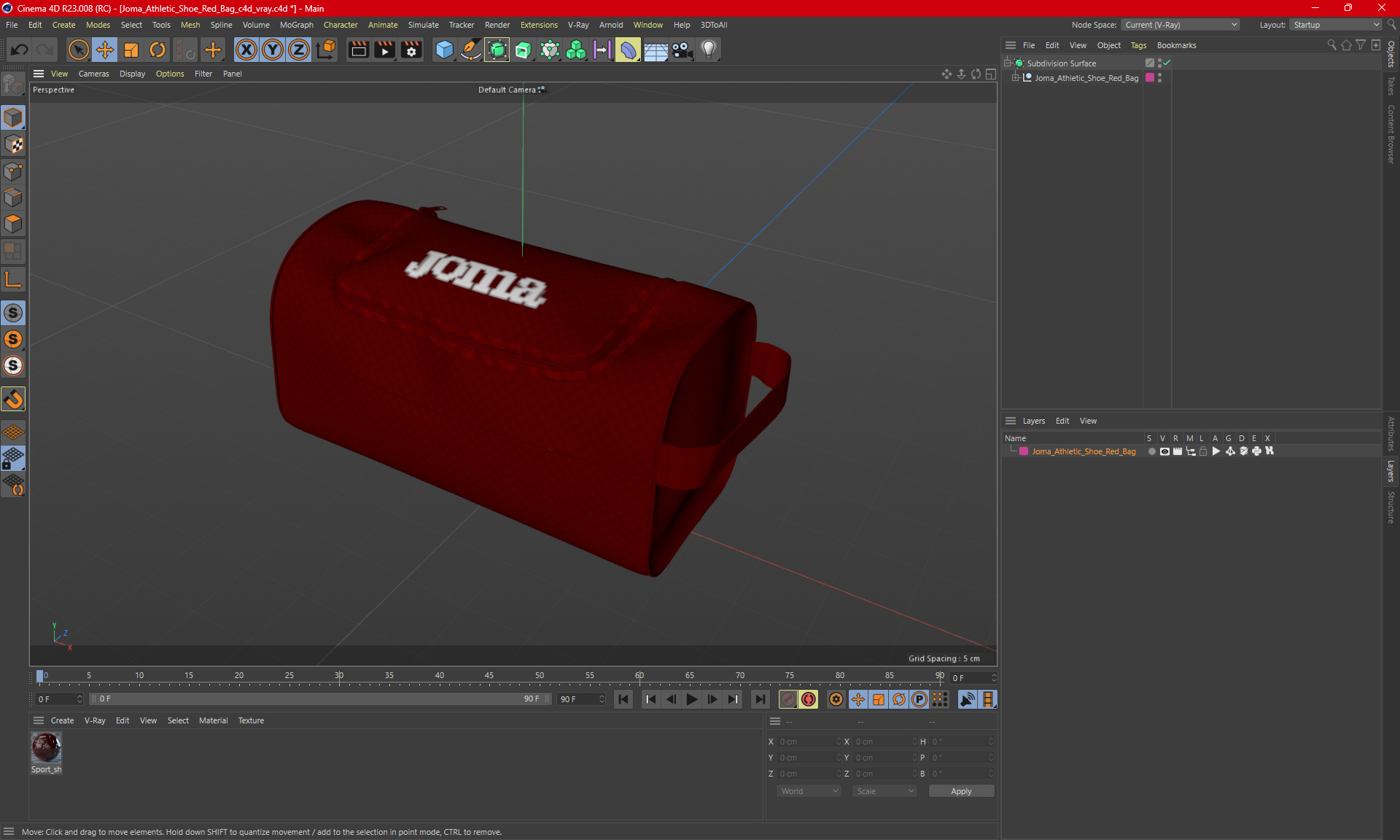This screenshot has width=1400, height=840.
Task: Open viewport Display menu
Action: coord(132,74)
